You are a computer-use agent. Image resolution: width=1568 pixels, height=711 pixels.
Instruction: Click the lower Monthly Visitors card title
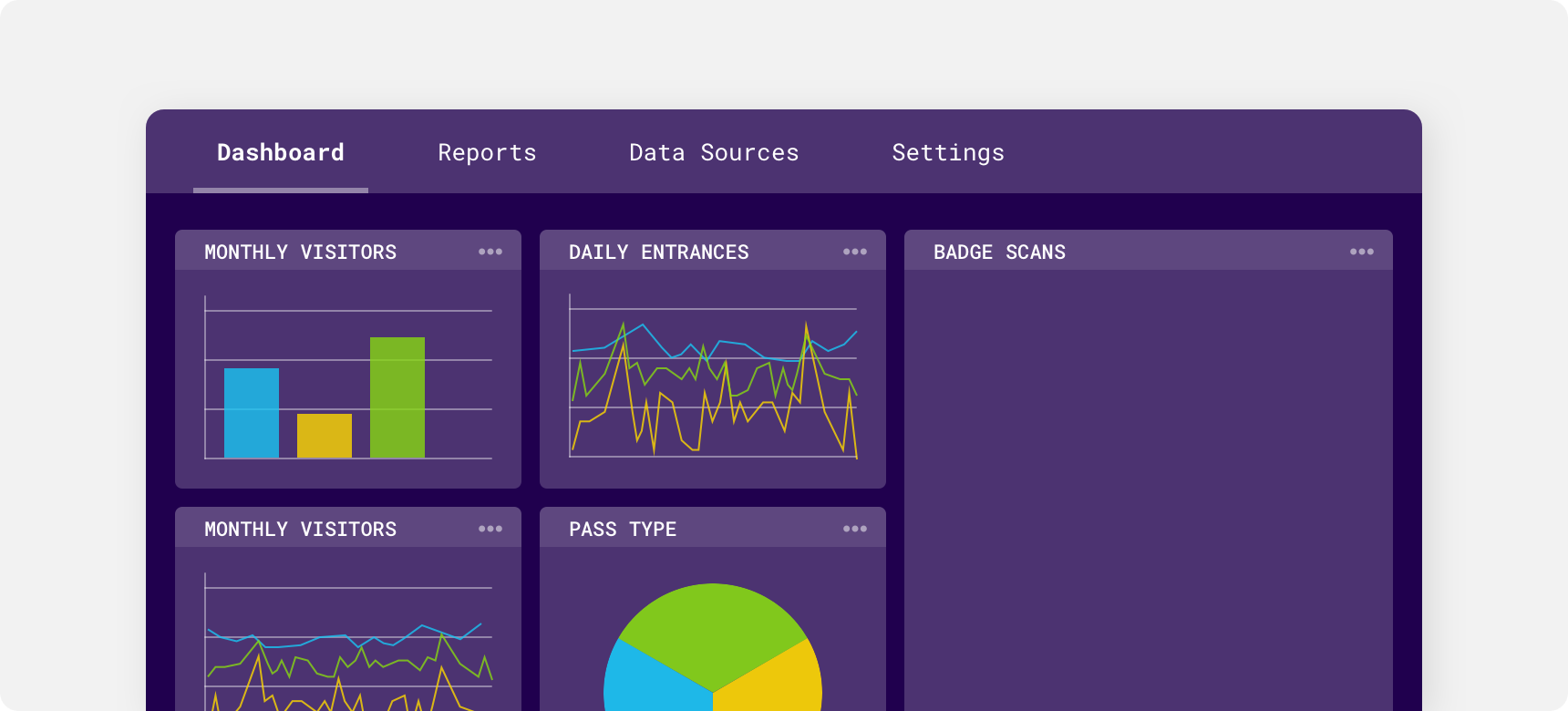301,530
